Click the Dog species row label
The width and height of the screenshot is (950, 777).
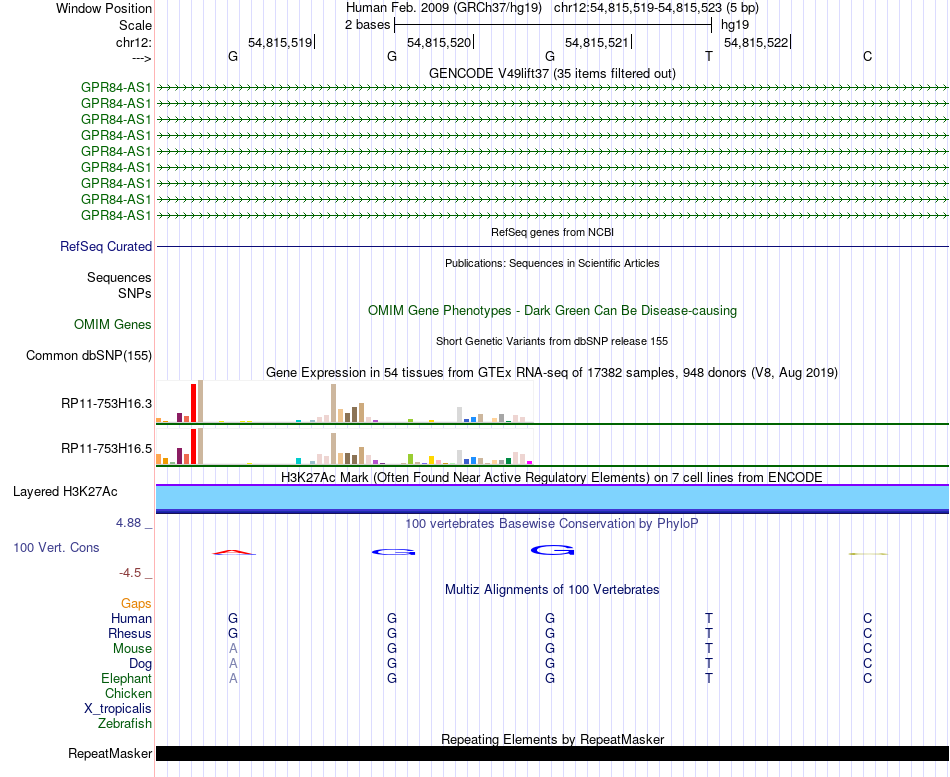click(x=141, y=664)
